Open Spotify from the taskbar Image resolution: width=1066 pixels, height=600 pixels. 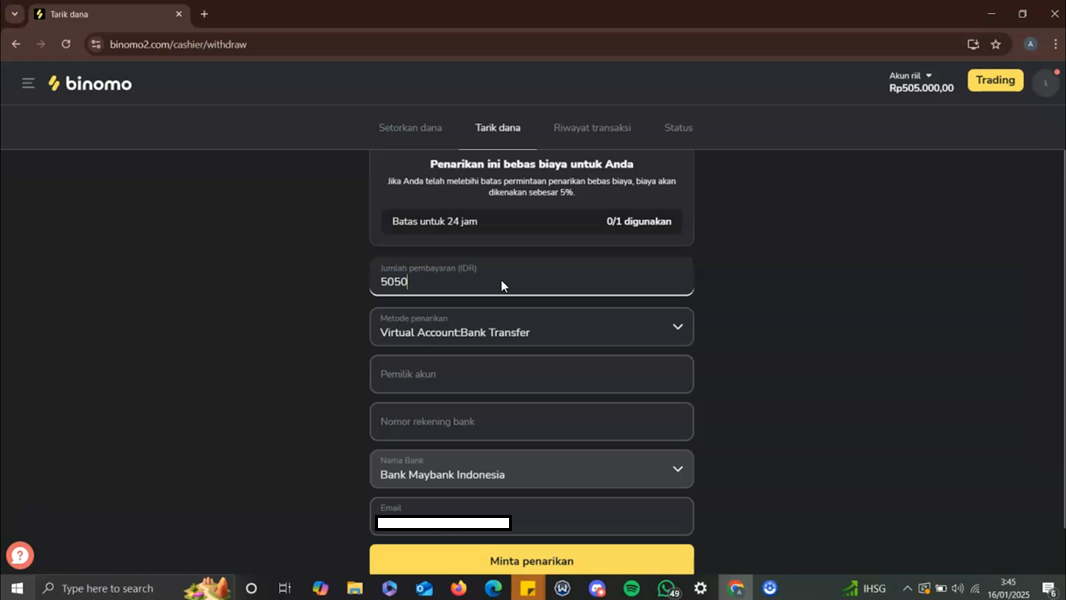point(632,588)
